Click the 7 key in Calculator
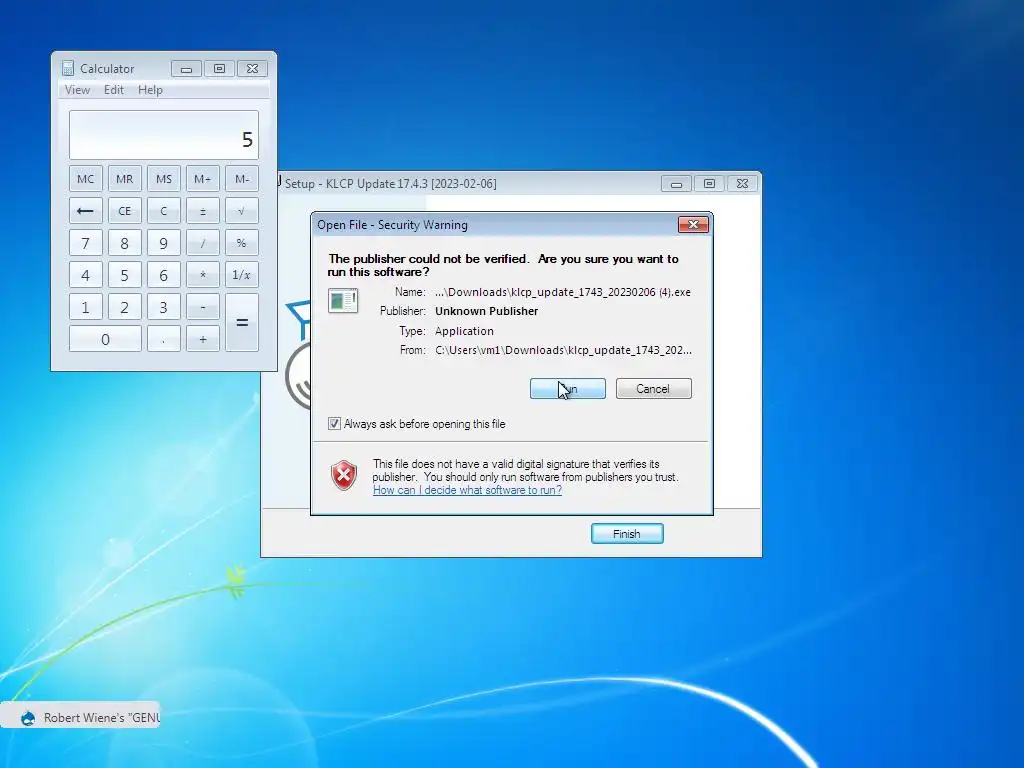The height and width of the screenshot is (768, 1024). click(x=86, y=243)
